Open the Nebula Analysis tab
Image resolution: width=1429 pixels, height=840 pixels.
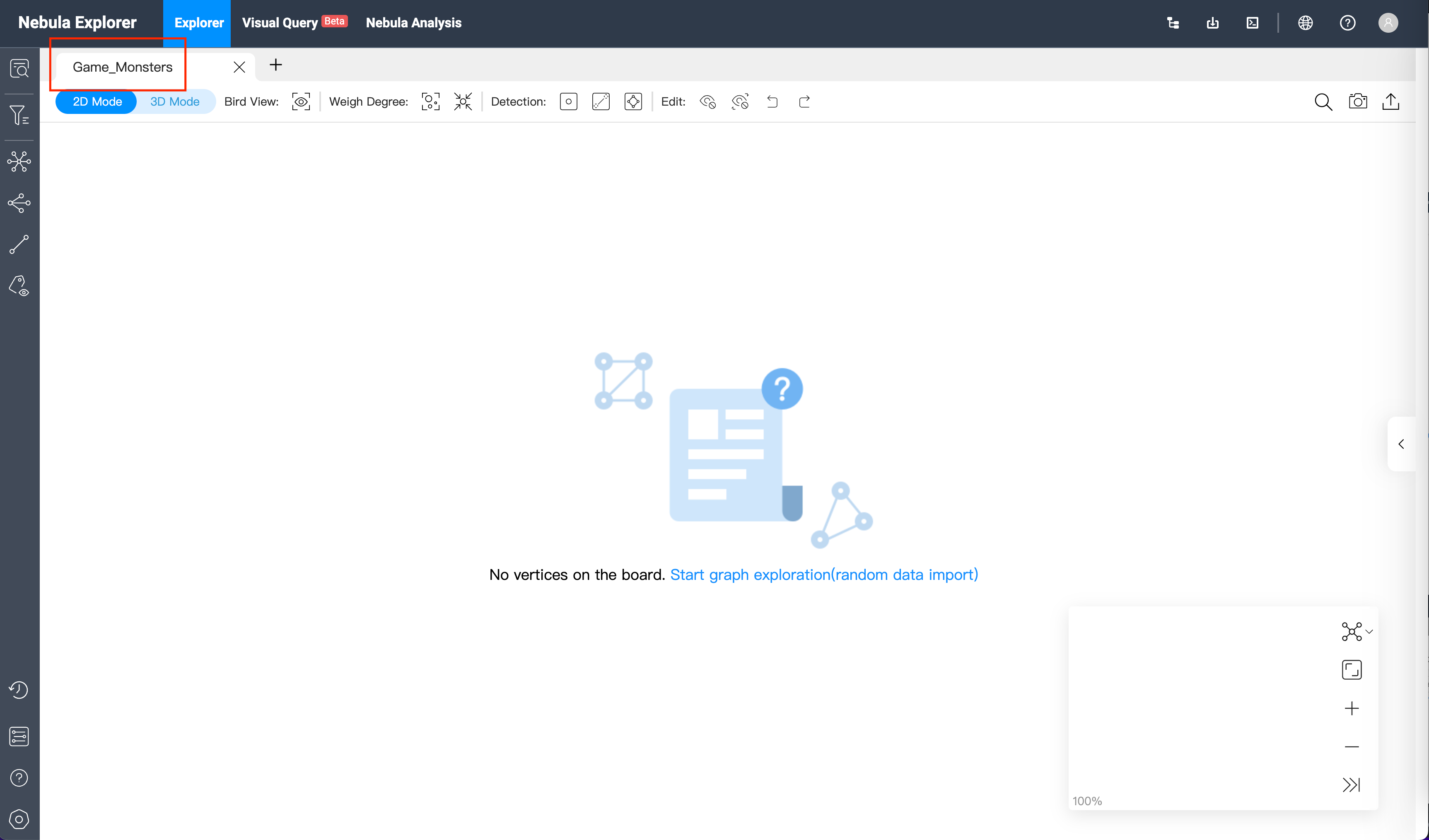413,23
